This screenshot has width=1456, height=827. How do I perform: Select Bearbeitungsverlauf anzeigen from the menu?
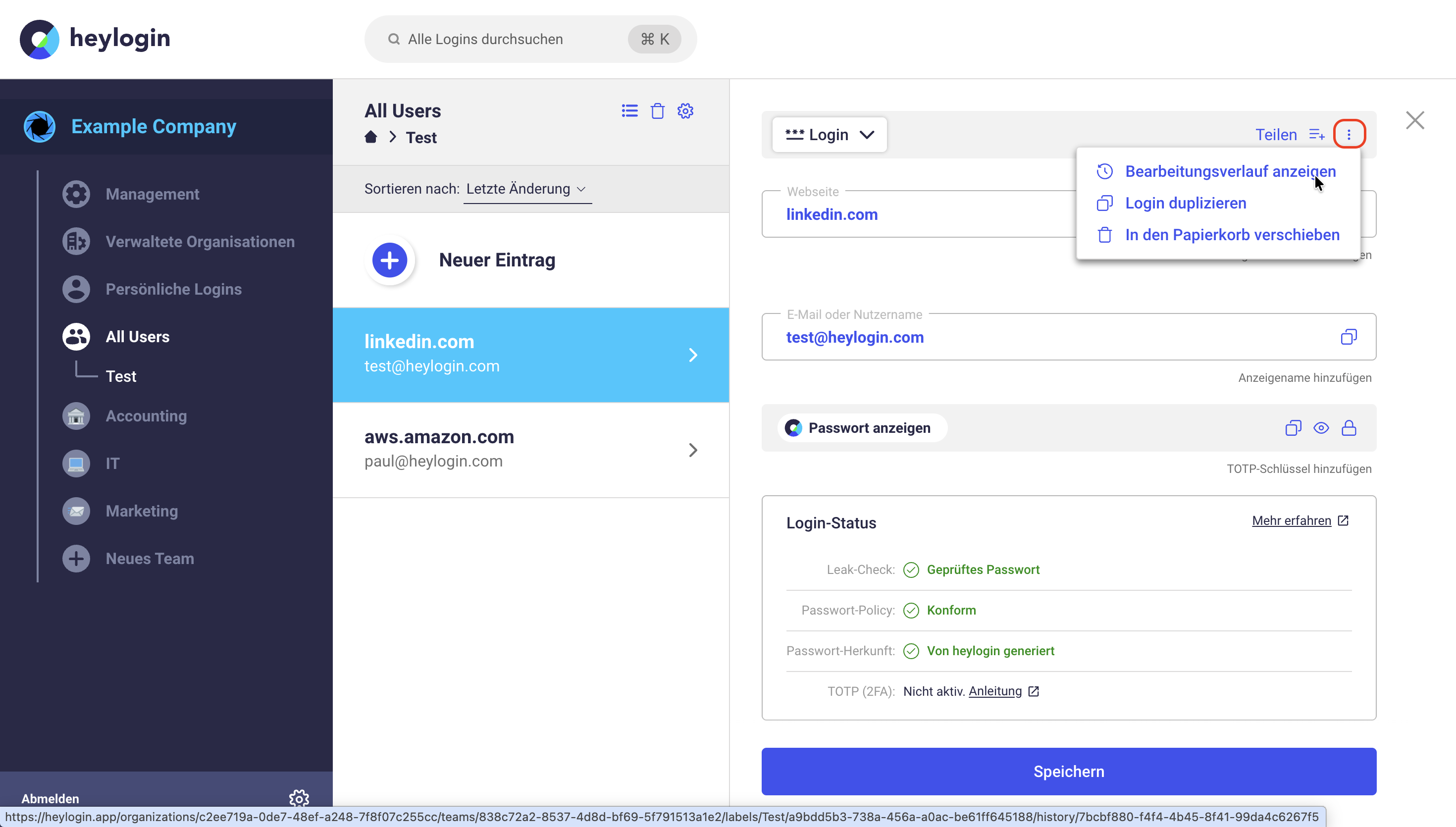1230,171
